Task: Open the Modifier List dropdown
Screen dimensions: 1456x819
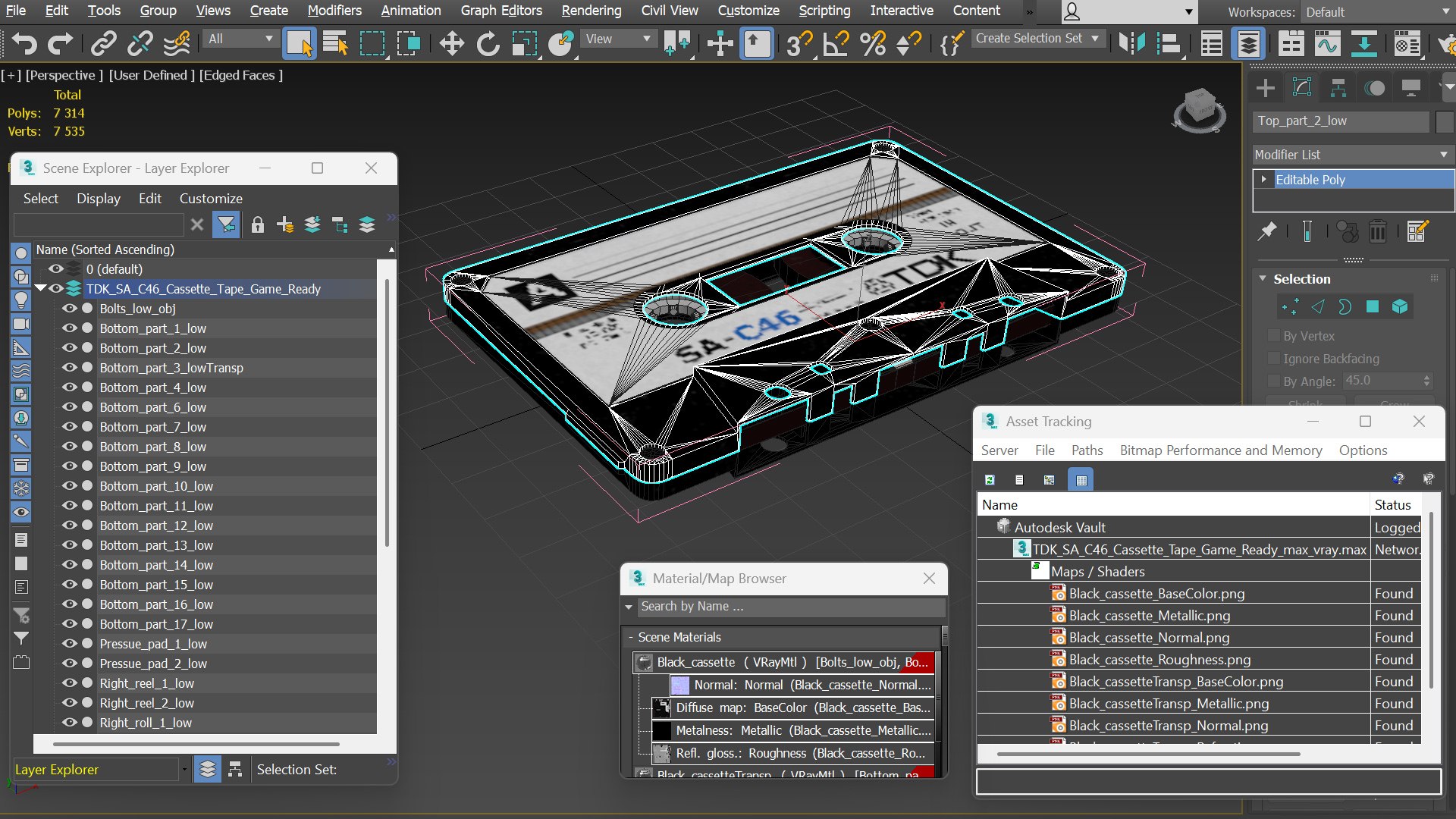Action: tap(1353, 155)
